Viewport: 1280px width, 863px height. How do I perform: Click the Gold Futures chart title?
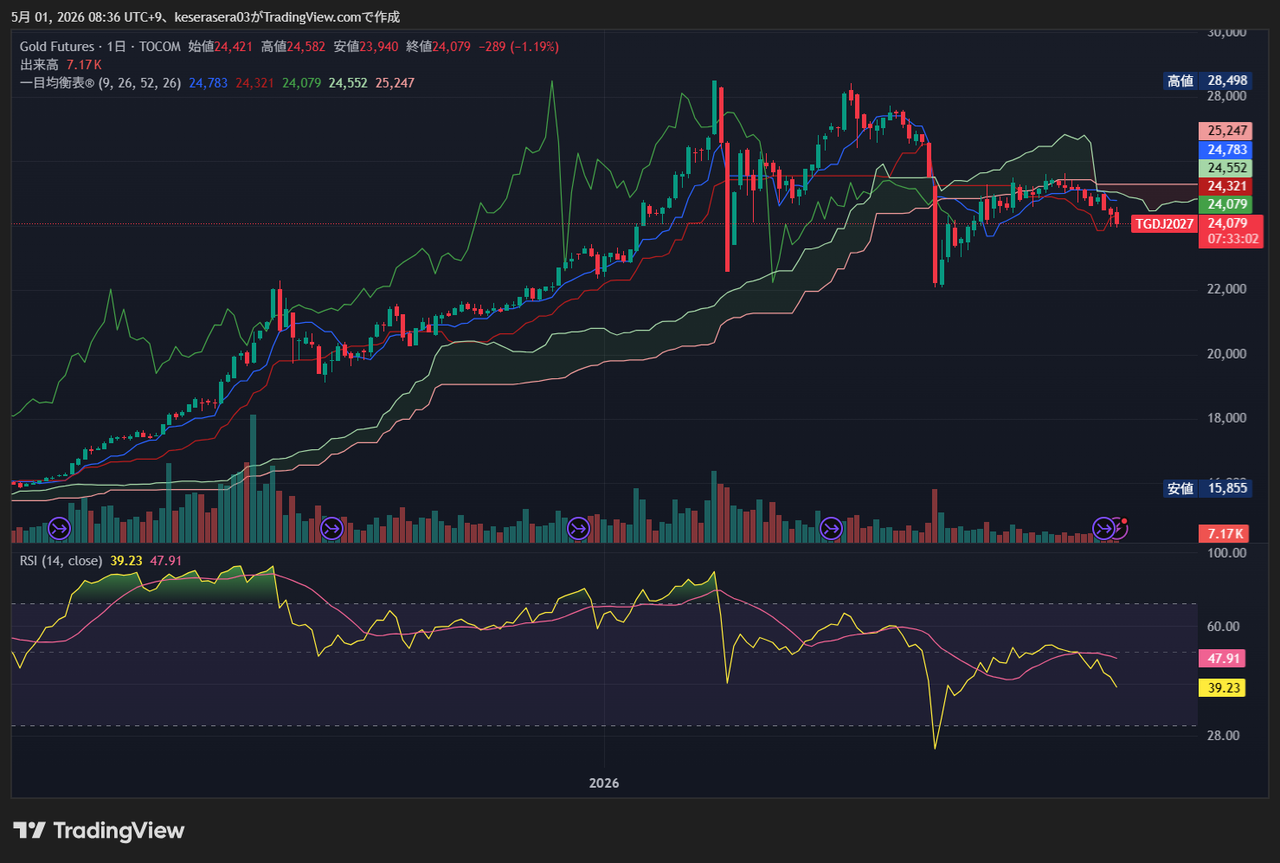pos(58,46)
